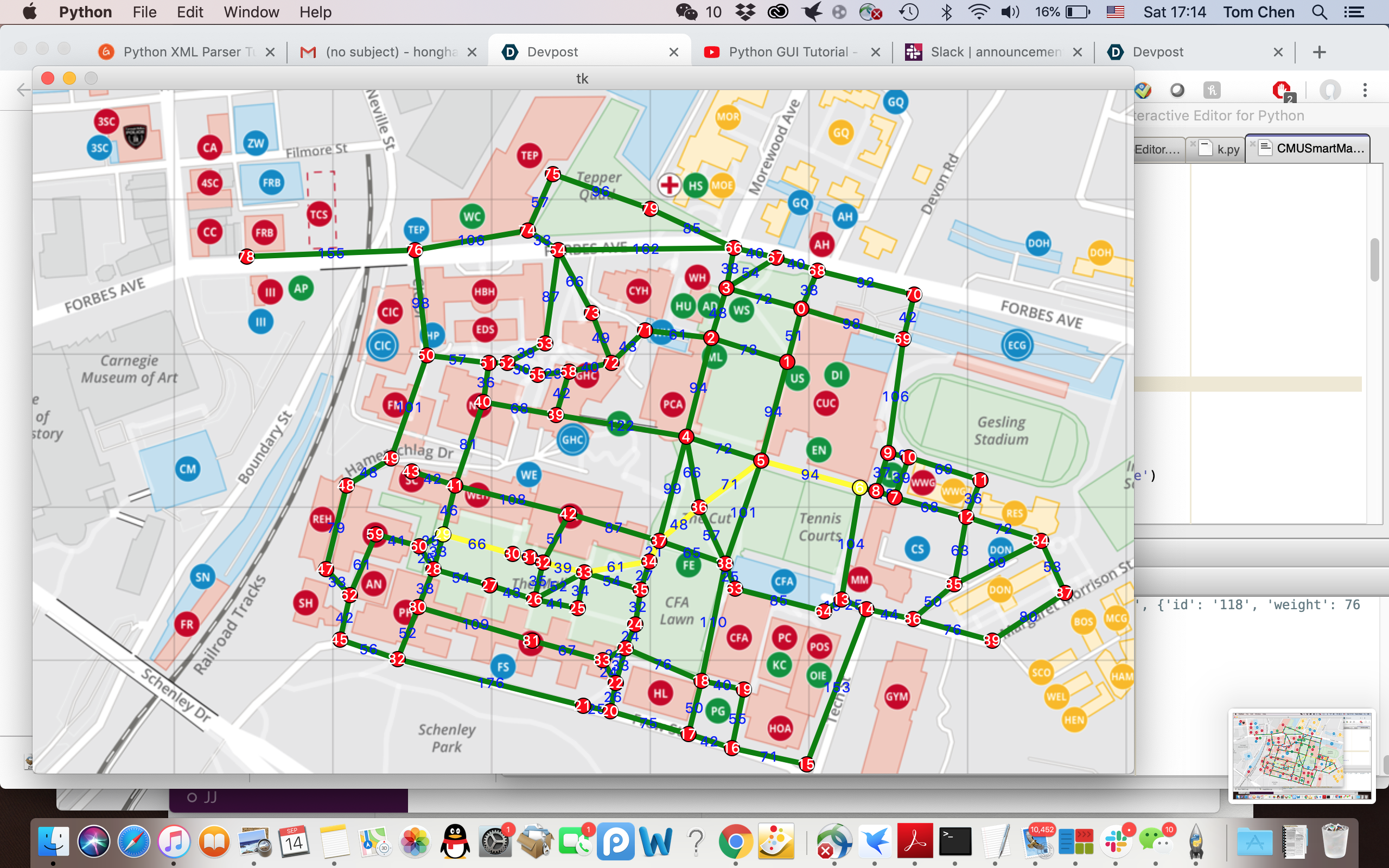Open the Python menu in menu bar
Viewport: 1389px width, 868px height.
click(85, 12)
